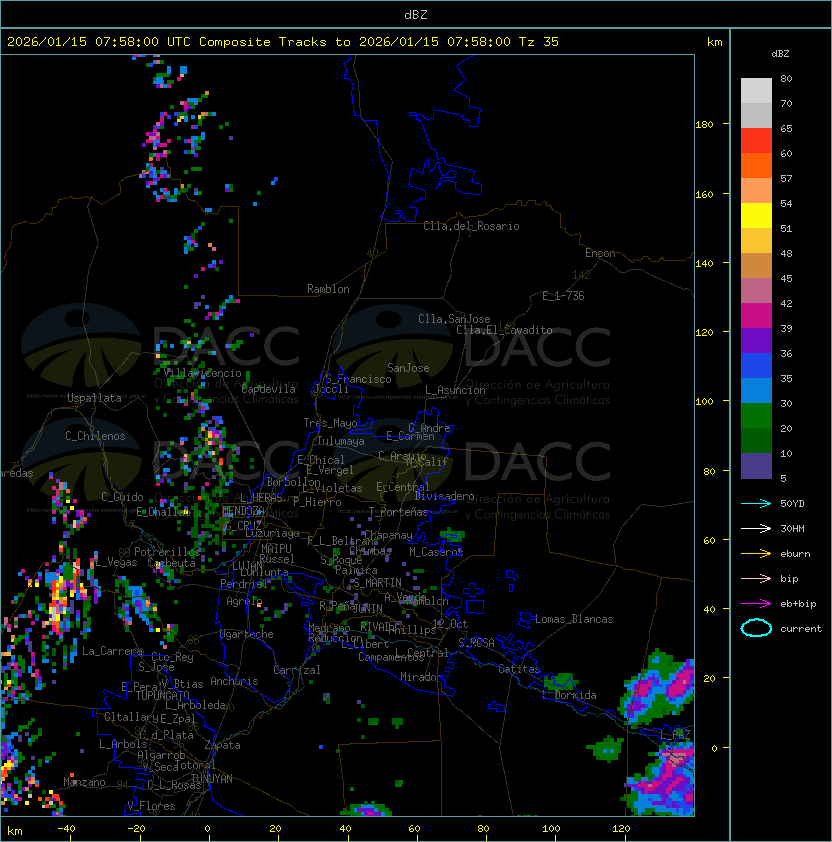Click the Tres_Mayo place label
832x842 pixels.
point(330,423)
